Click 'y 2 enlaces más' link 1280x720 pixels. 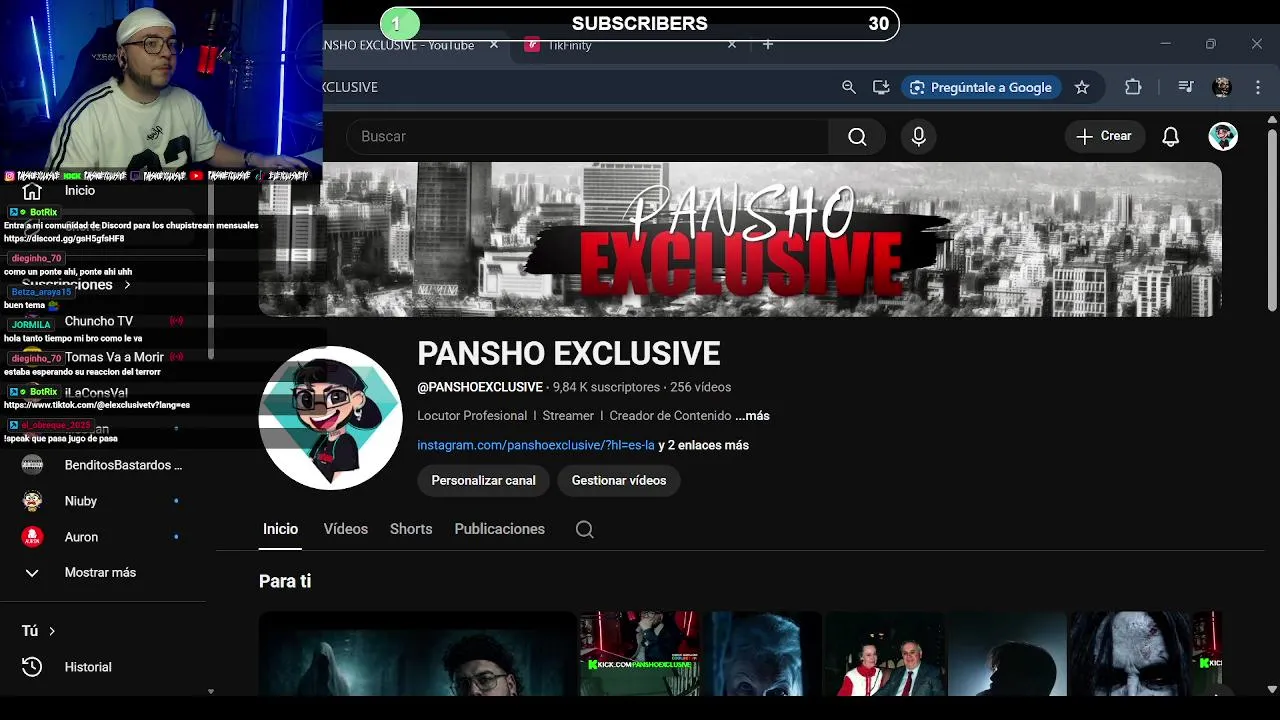(x=704, y=445)
